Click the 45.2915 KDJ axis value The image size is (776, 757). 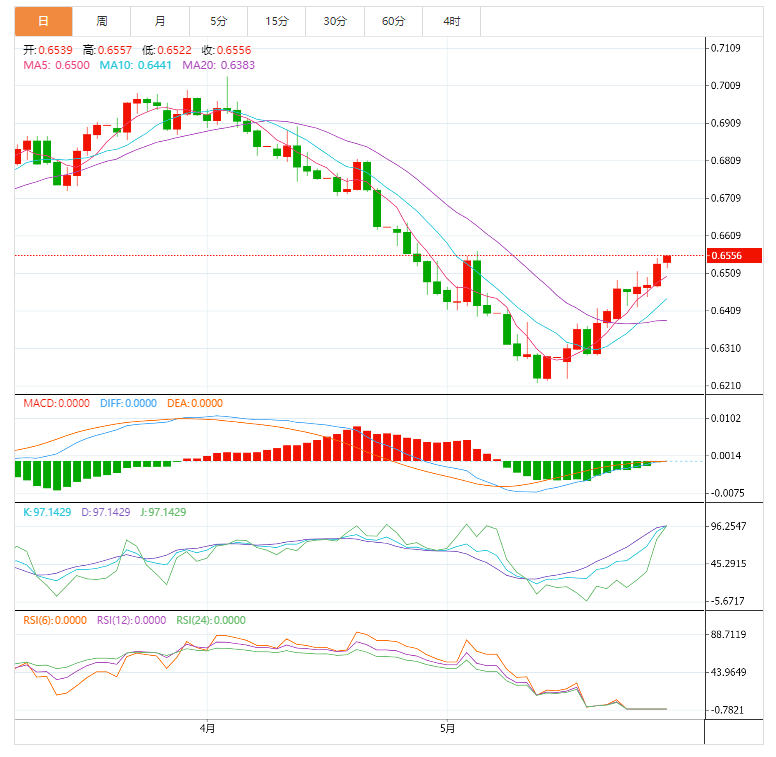(x=728, y=564)
